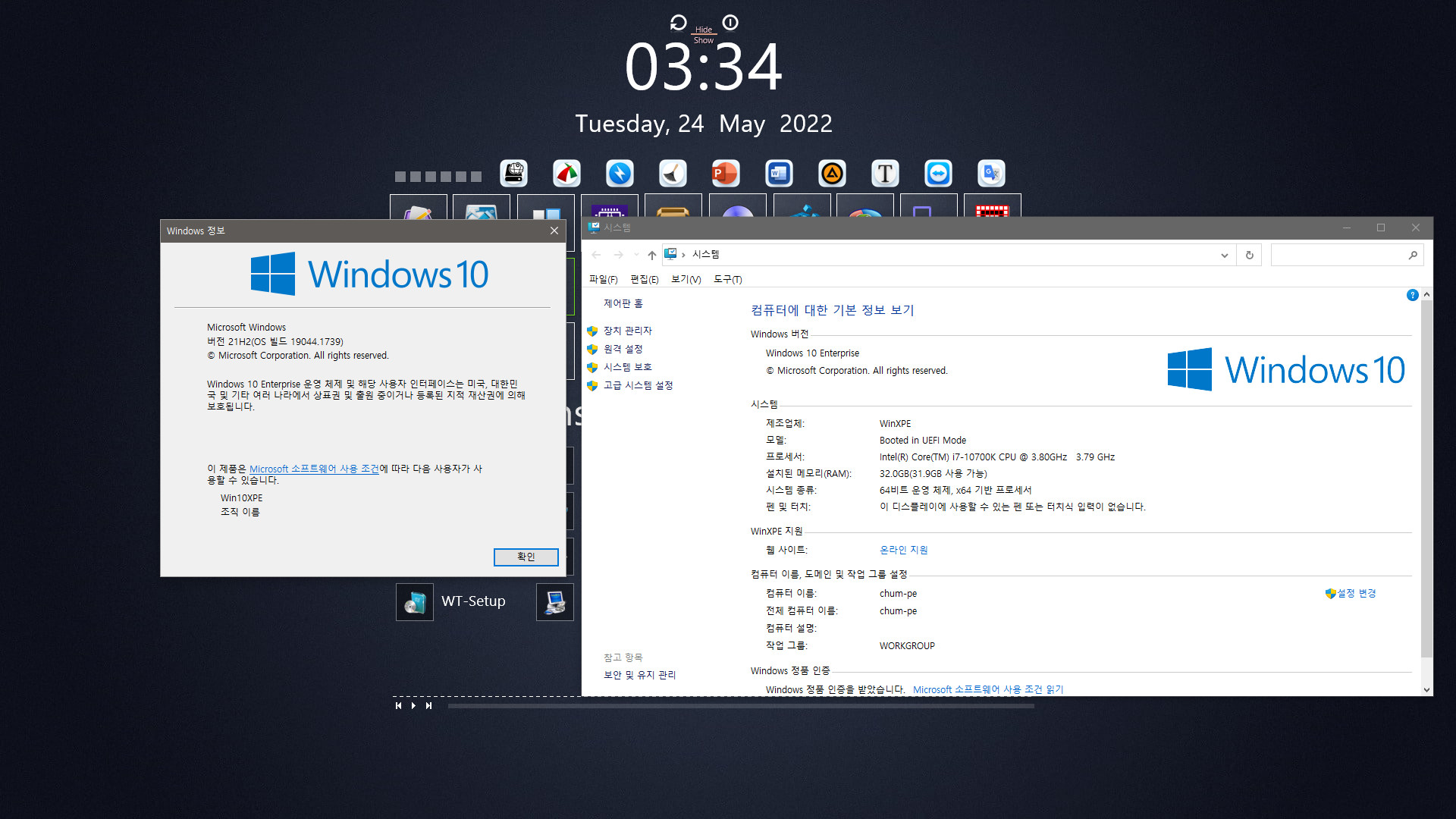Open the 파일(F) menu
Screen dimensions: 1456x819
604,280
